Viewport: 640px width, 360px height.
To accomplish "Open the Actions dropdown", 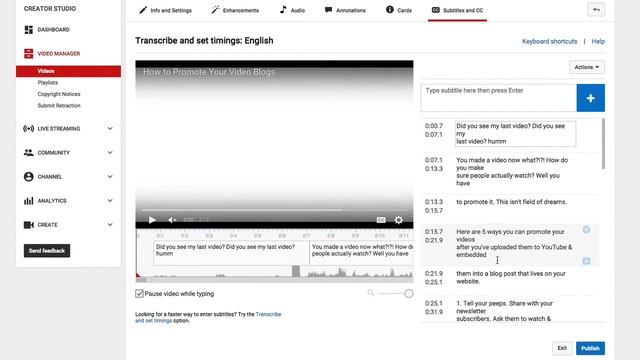I will coord(587,67).
